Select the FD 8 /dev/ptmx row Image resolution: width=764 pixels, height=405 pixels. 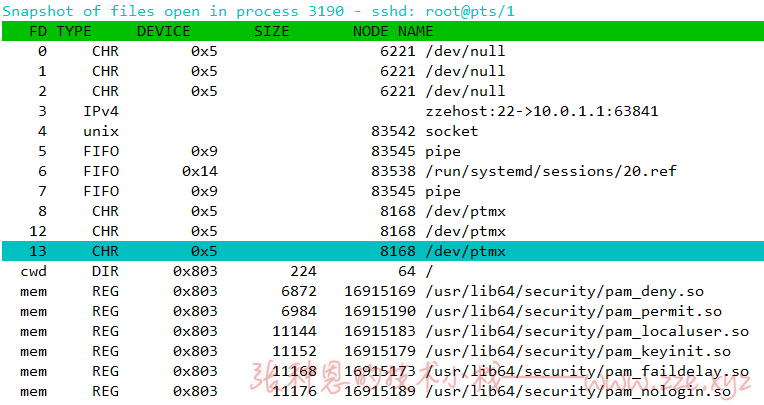pyautogui.click(x=382, y=211)
